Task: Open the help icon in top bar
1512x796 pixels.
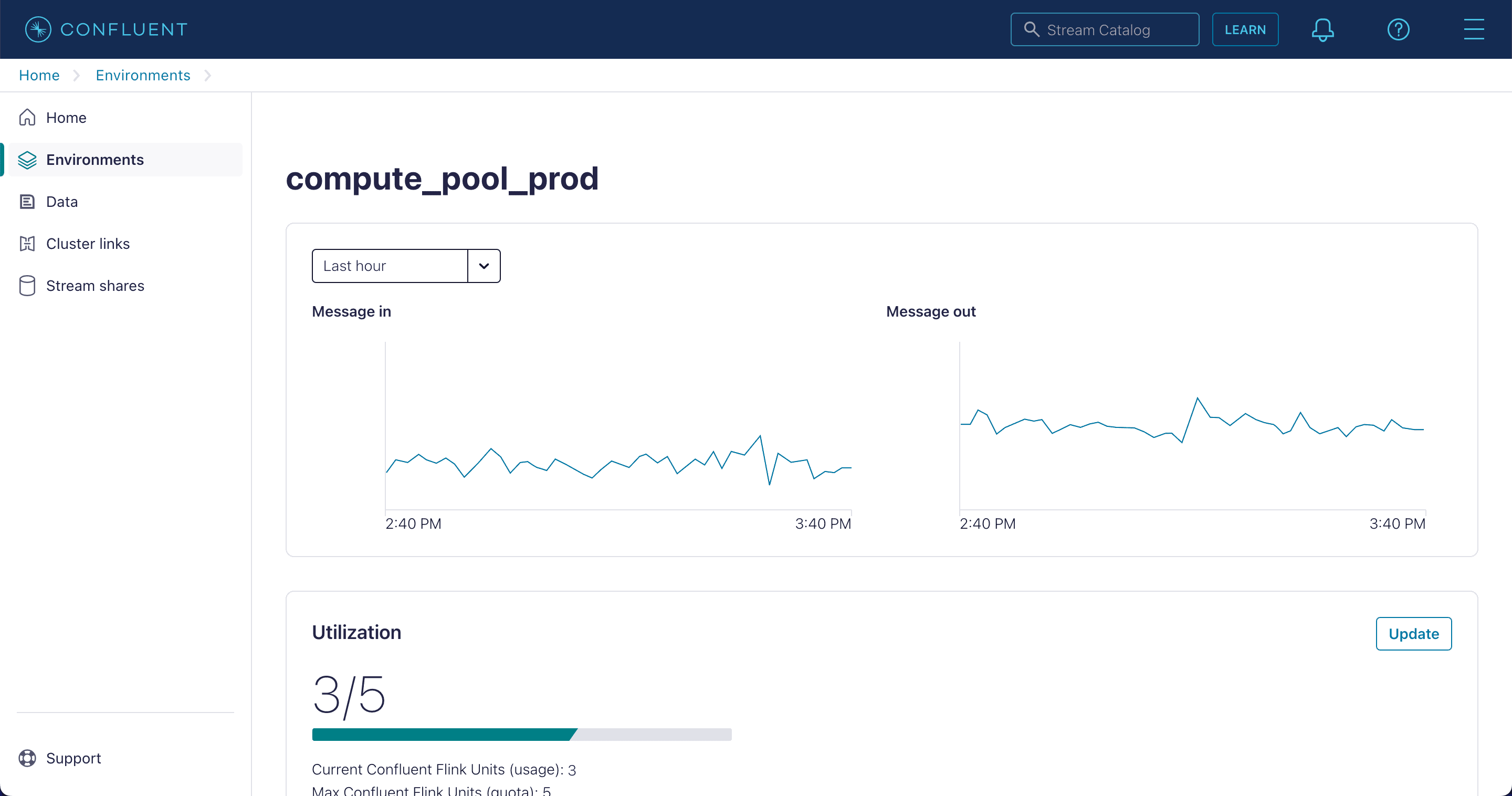Action: coord(1399,29)
